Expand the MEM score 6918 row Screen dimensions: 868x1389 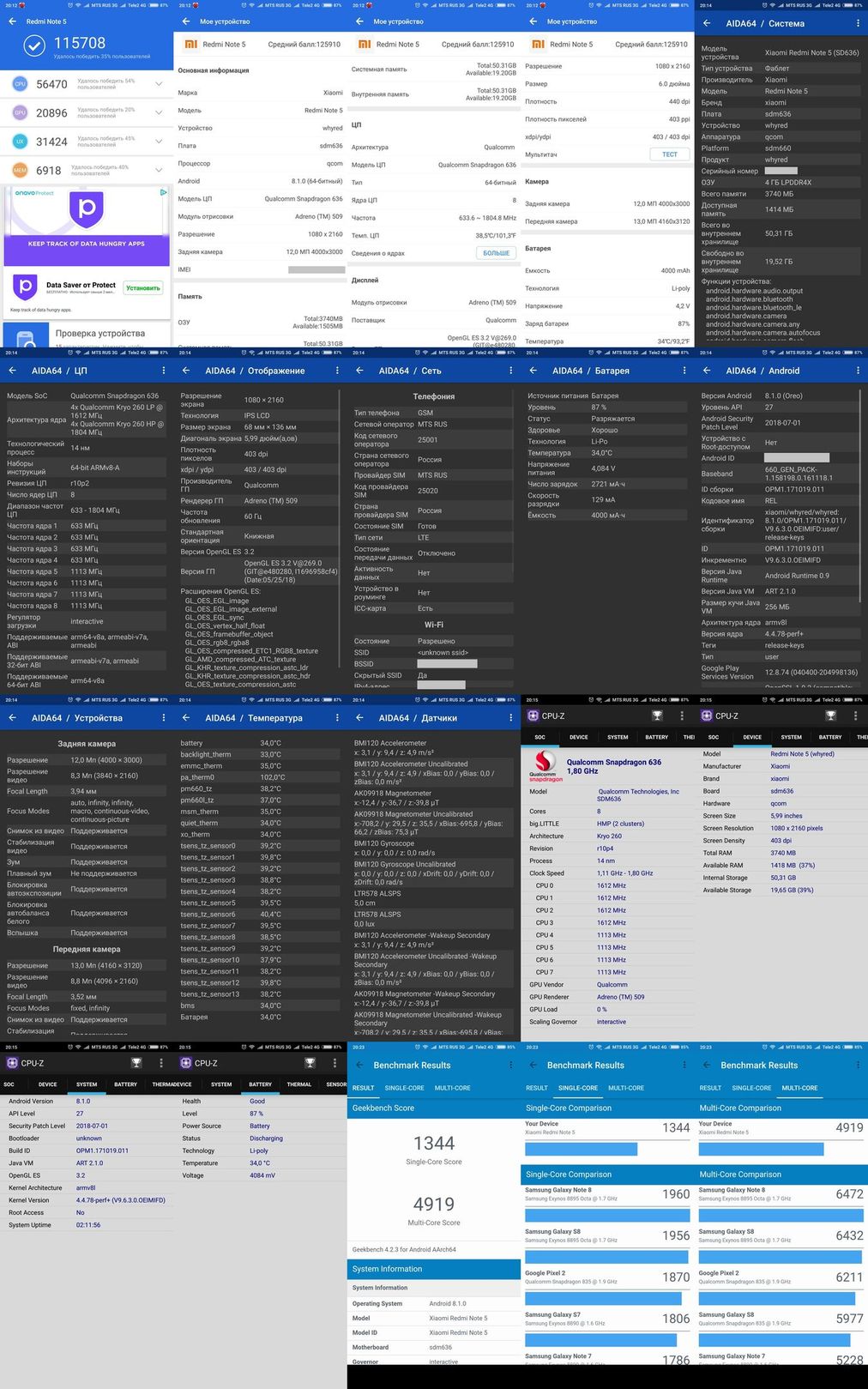(x=159, y=170)
